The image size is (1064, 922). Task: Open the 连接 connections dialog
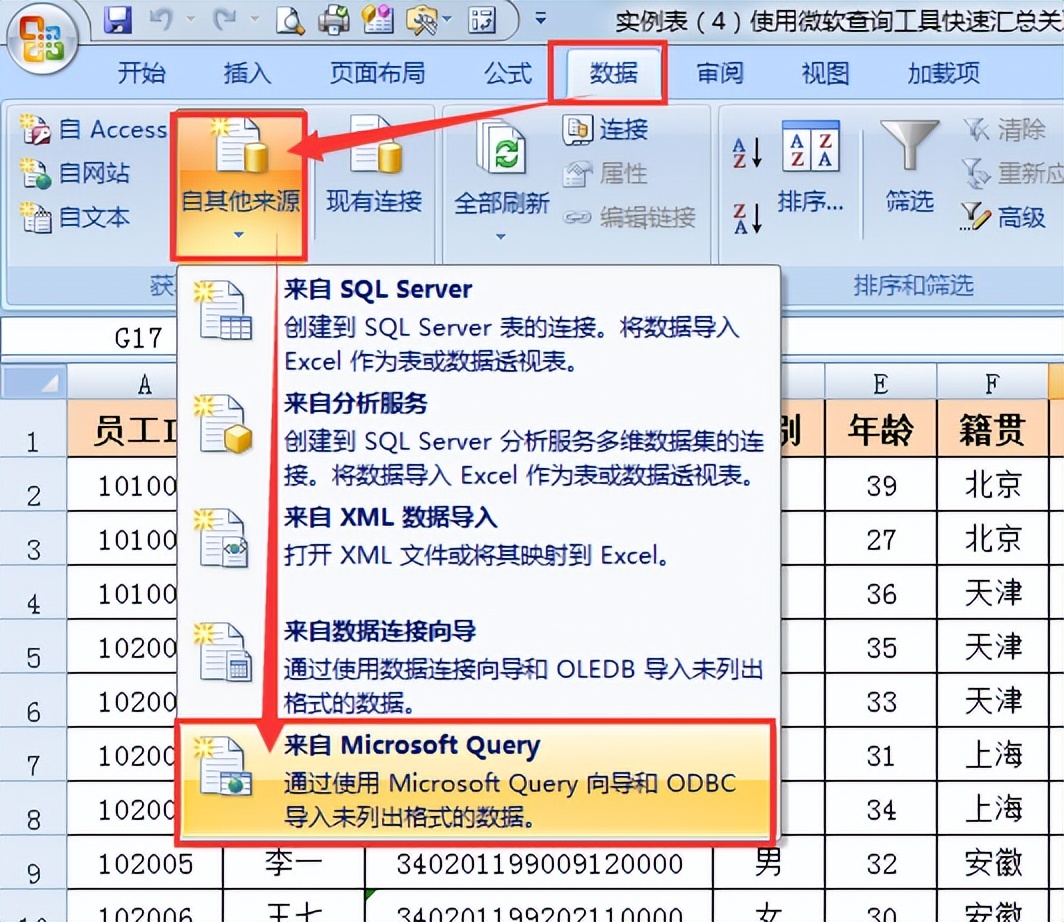point(605,129)
